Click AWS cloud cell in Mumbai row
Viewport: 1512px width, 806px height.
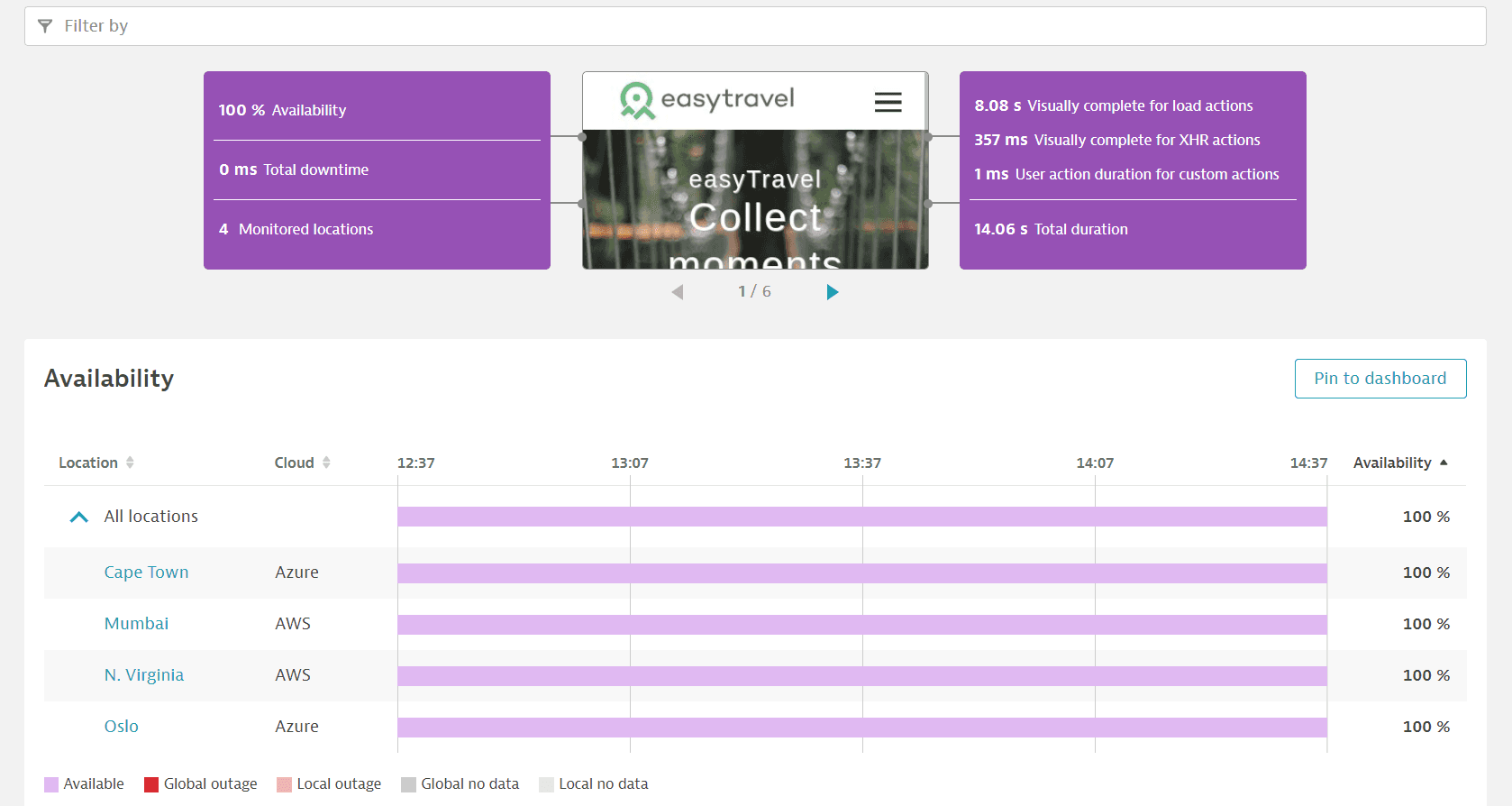(x=293, y=624)
